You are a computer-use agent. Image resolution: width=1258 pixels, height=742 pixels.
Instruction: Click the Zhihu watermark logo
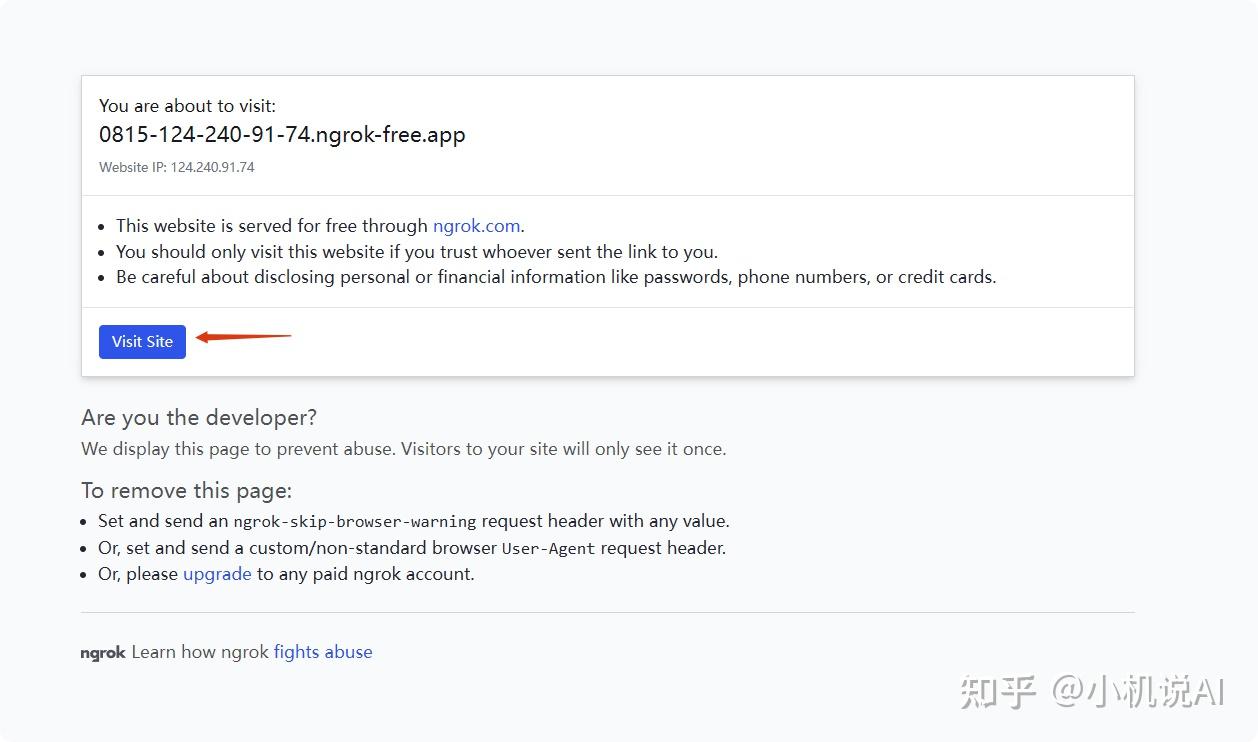coord(996,692)
